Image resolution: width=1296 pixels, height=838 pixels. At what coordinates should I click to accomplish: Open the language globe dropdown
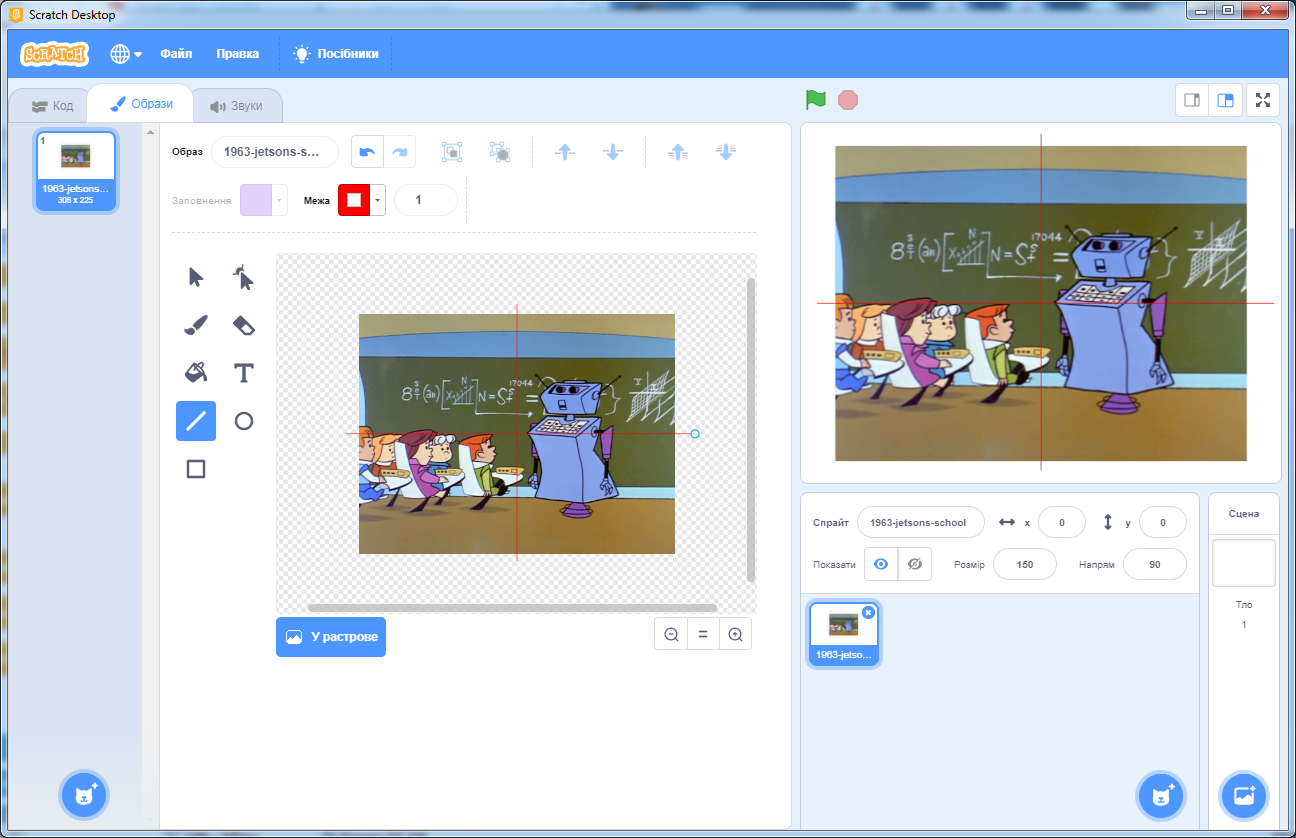pos(126,54)
